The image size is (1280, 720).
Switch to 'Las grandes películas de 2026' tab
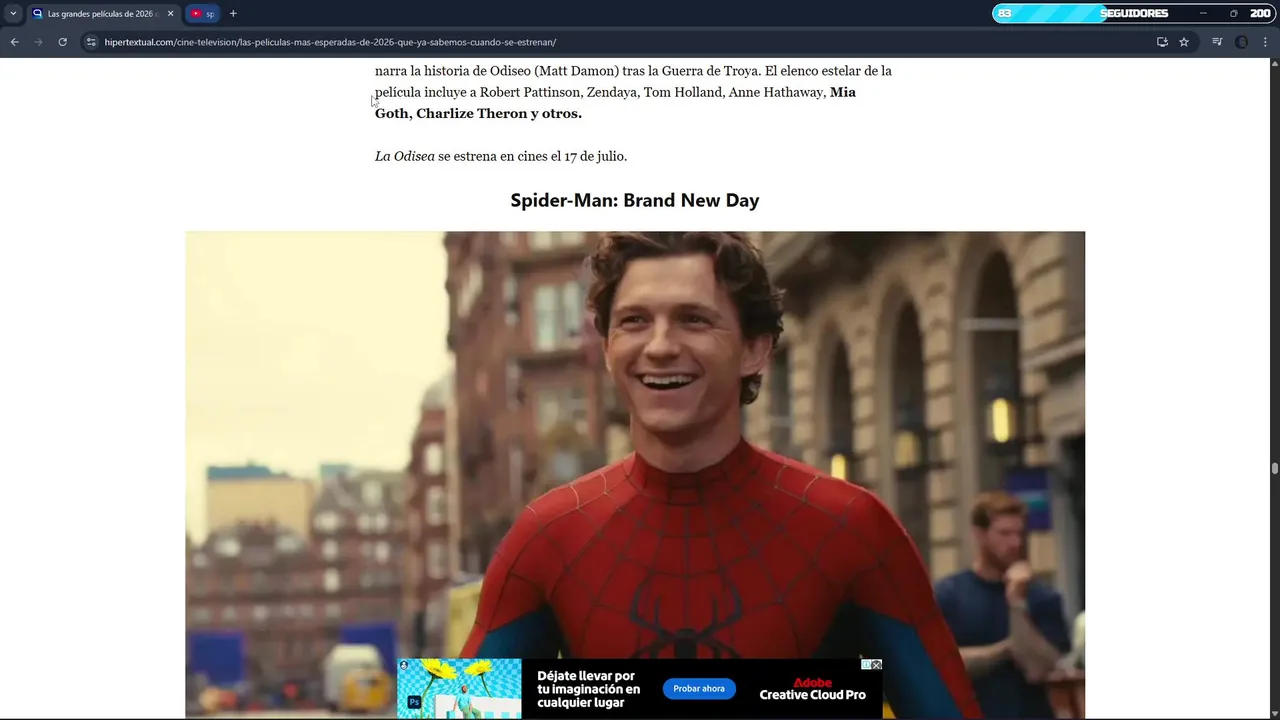coord(103,14)
